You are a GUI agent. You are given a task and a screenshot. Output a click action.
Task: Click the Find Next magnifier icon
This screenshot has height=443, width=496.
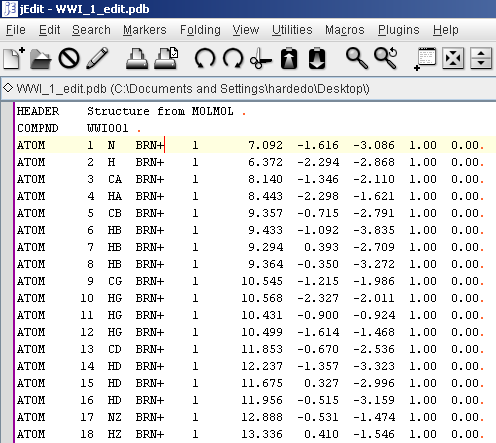pyautogui.click(x=386, y=58)
